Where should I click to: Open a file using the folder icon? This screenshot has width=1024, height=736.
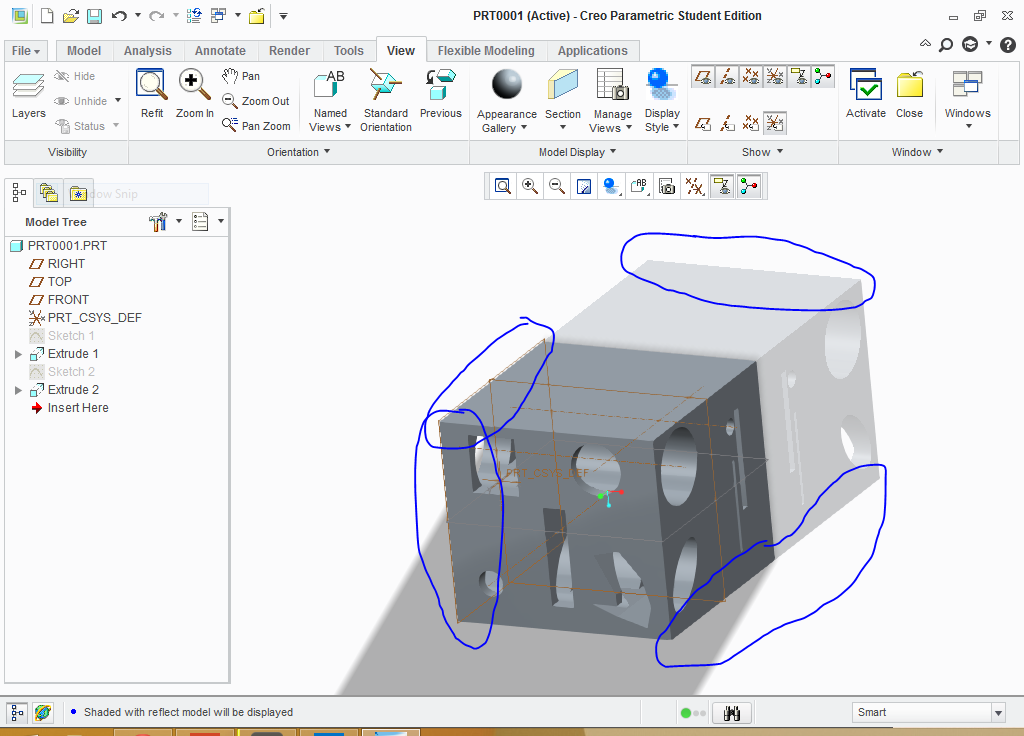tap(71, 16)
